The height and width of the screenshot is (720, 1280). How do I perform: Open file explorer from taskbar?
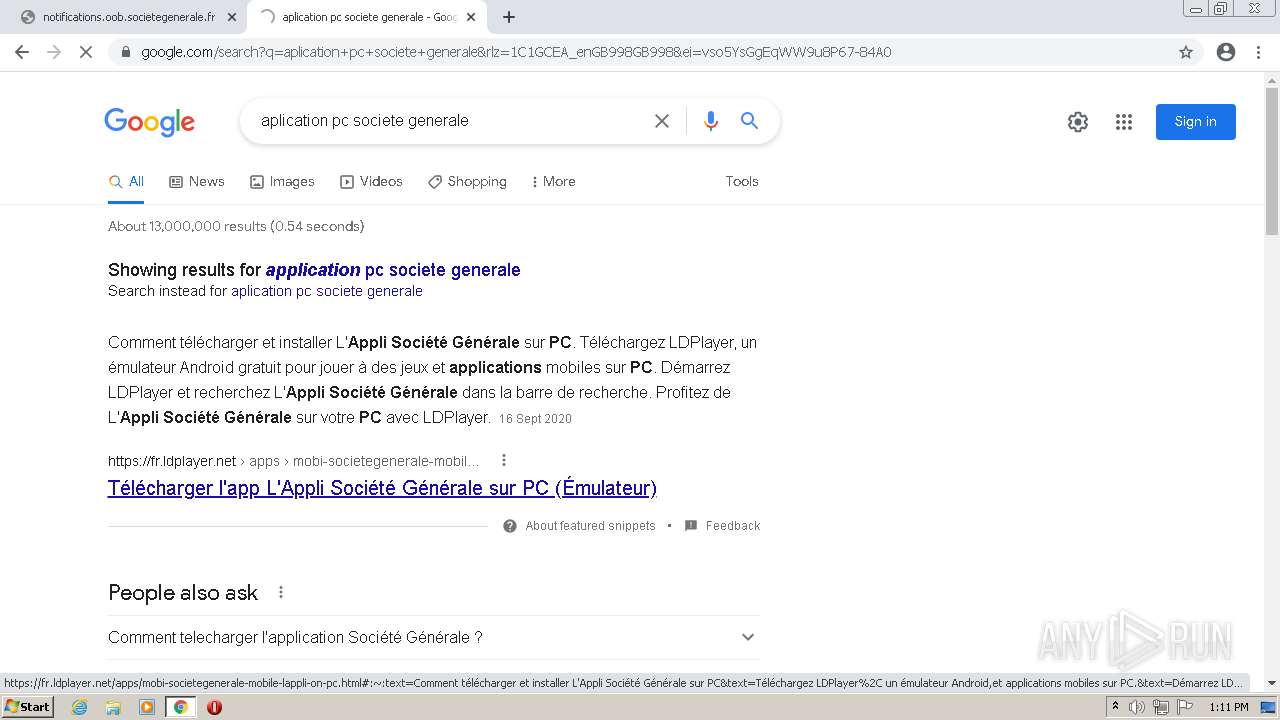[x=113, y=707]
